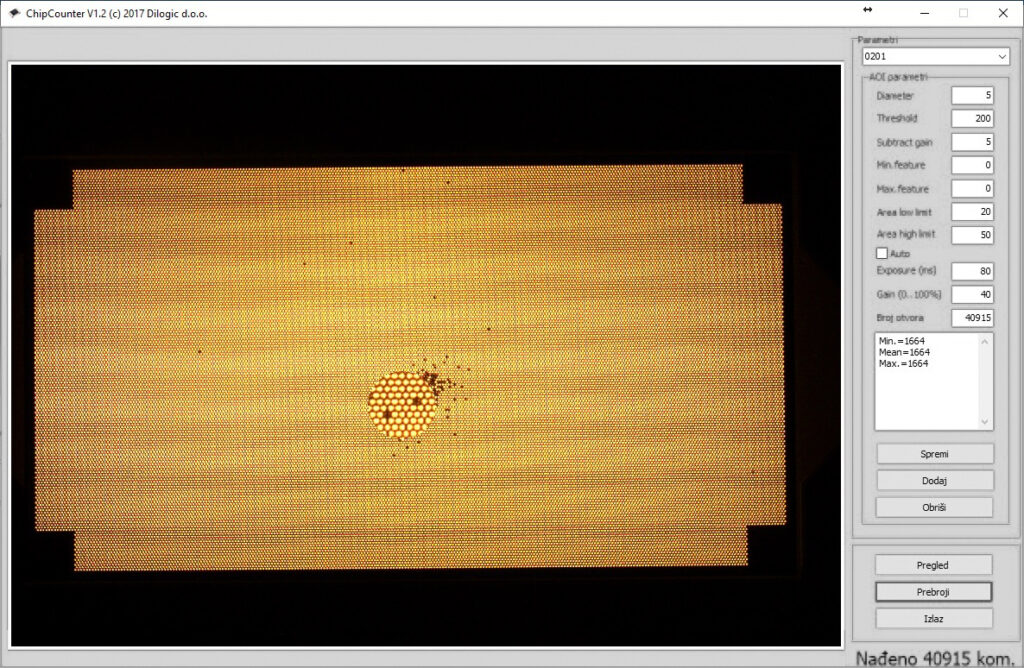
Task: Click the Diameter input field
Action: pyautogui.click(x=972, y=95)
